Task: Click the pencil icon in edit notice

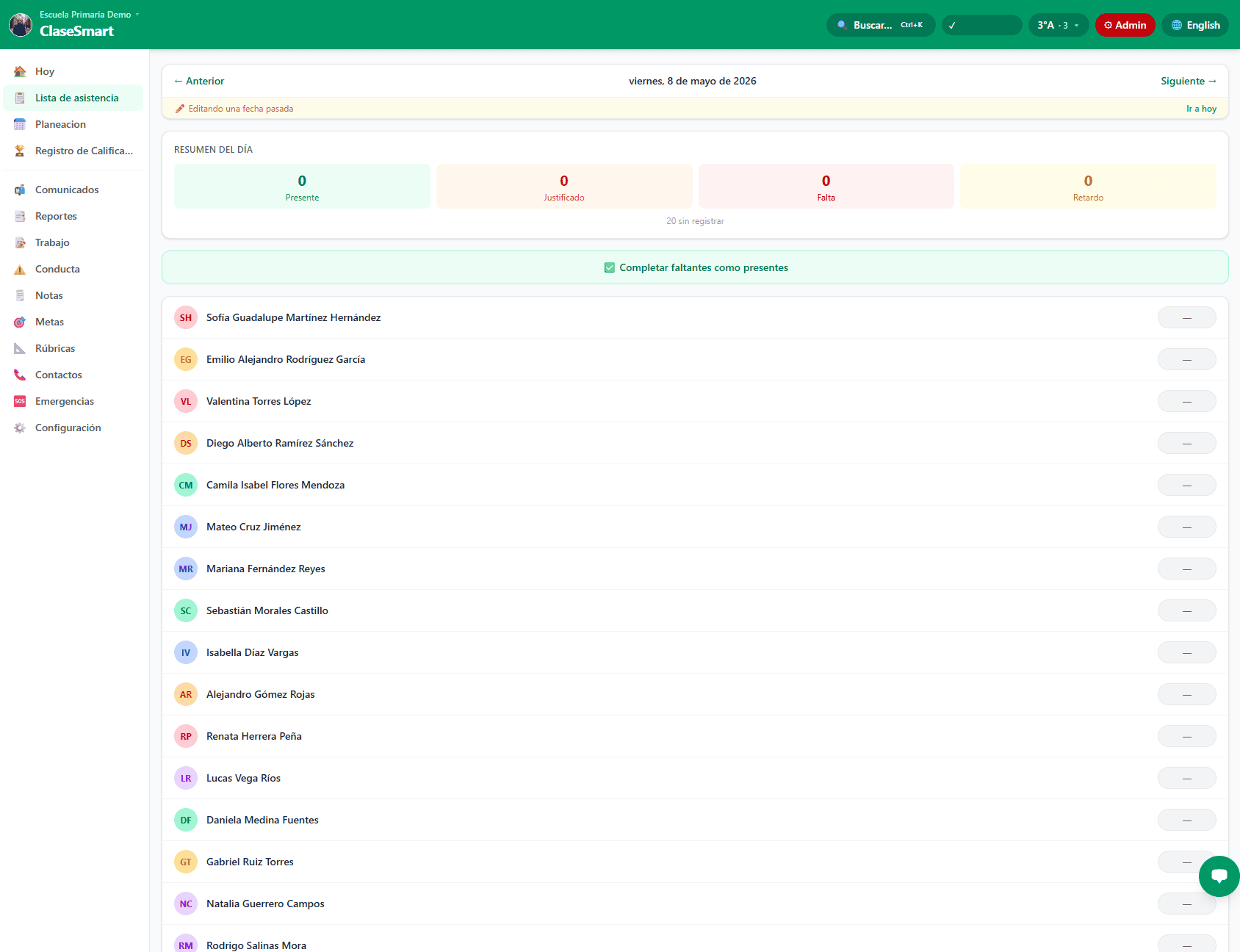Action: pos(180,109)
